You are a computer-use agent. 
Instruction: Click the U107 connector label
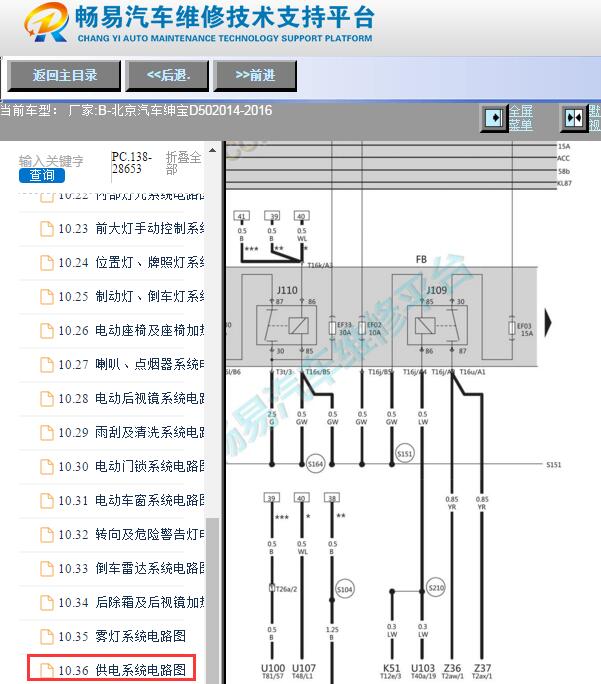tap(304, 668)
